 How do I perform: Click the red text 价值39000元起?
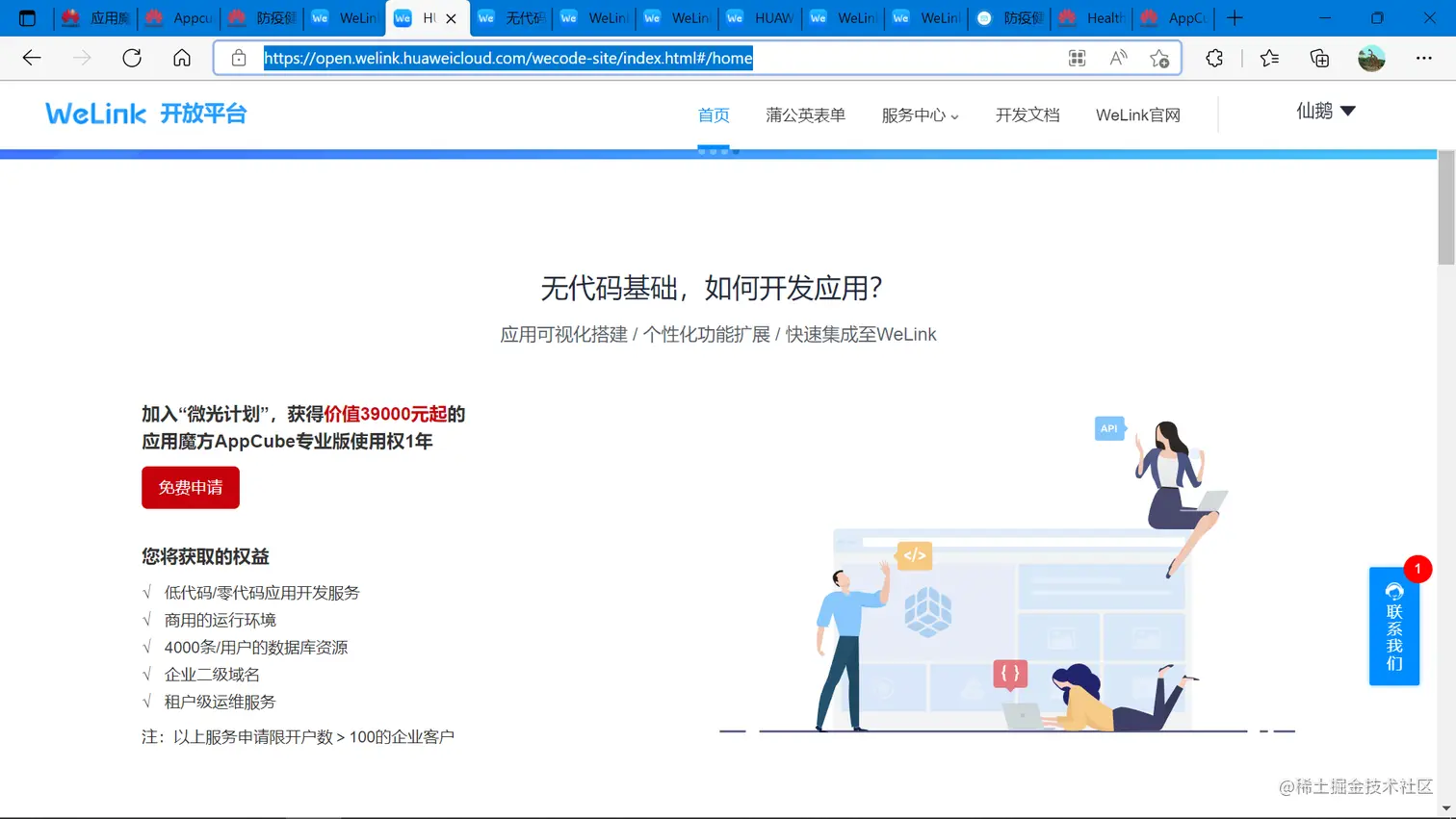[x=385, y=414]
